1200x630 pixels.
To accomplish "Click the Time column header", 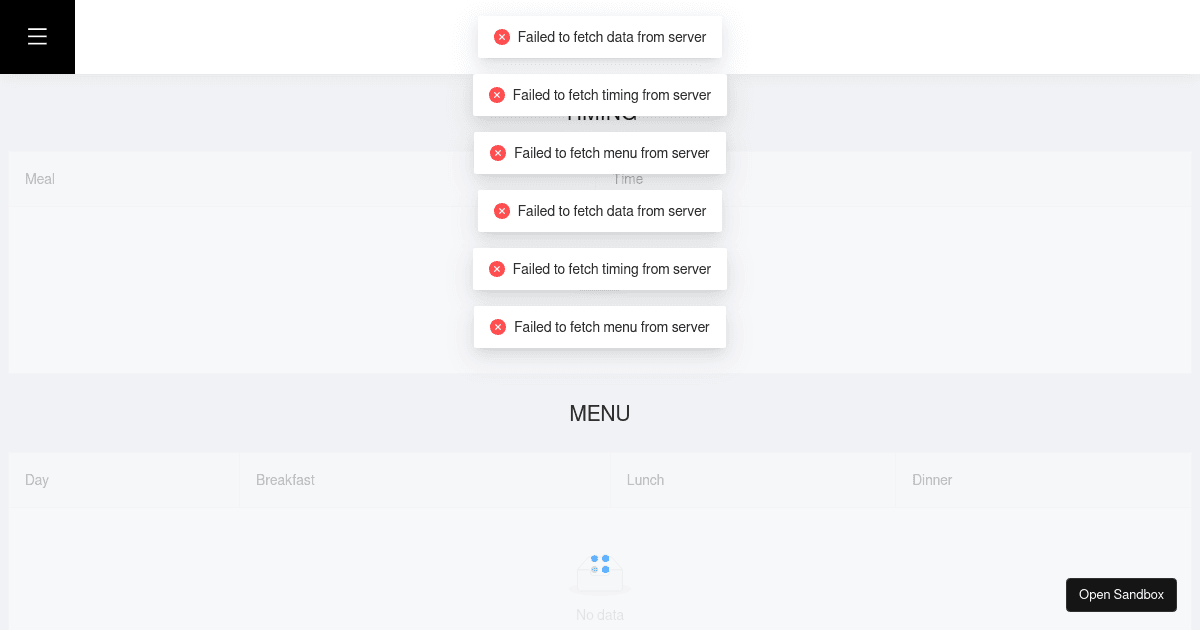I will pos(628,179).
